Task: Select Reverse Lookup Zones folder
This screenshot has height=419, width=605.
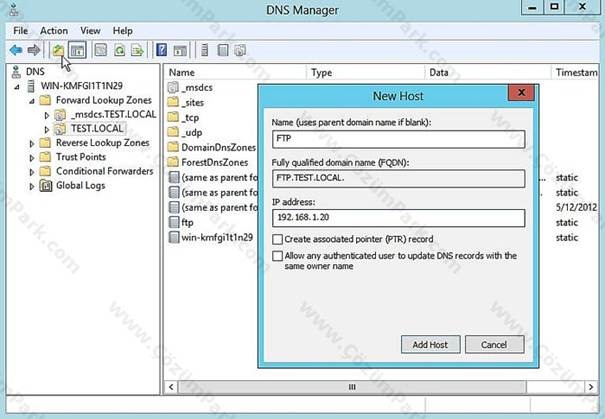Action: point(102,143)
